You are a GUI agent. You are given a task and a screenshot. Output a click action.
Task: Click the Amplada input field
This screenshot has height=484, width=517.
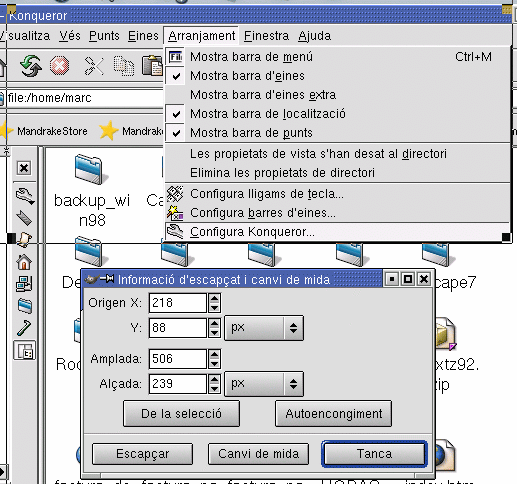coord(178,359)
